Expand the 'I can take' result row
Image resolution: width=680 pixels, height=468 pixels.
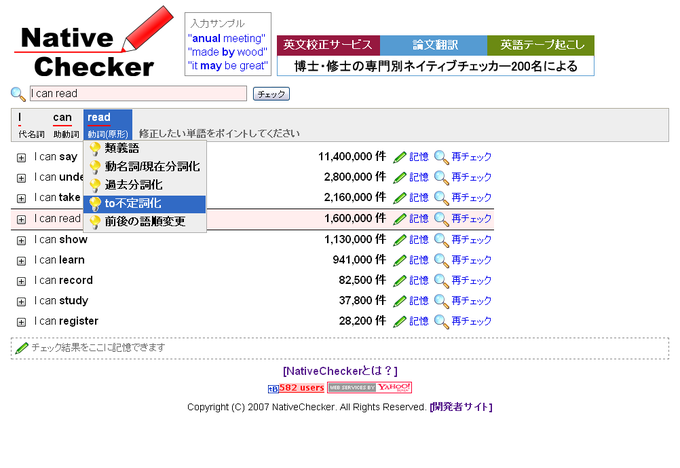(x=21, y=199)
